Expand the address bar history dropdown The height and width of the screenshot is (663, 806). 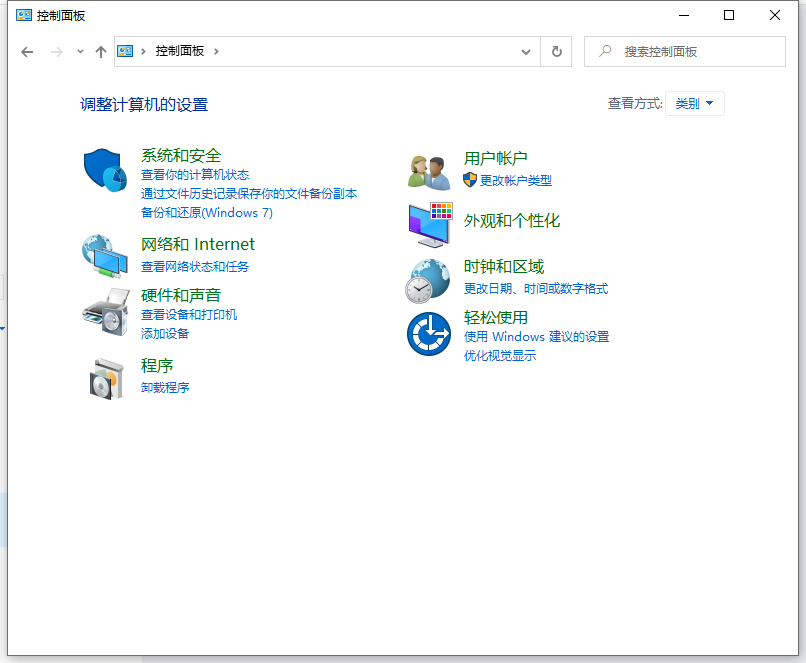point(526,51)
